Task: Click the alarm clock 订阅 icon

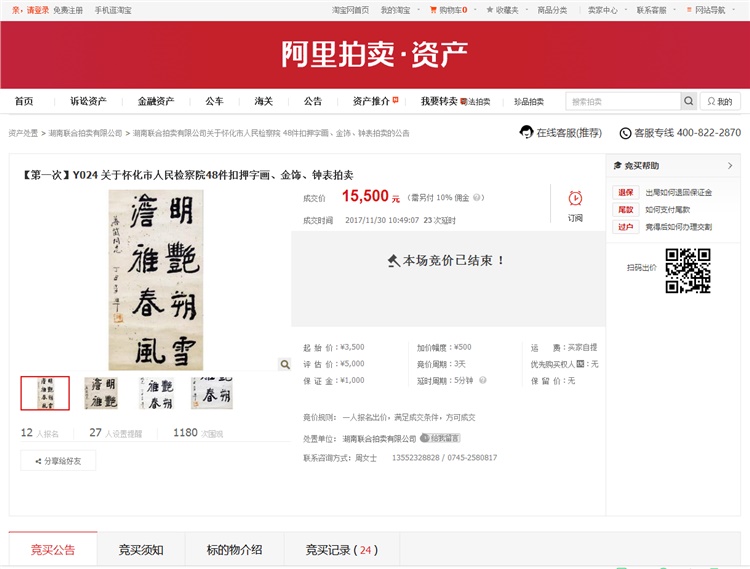Action: (x=575, y=198)
